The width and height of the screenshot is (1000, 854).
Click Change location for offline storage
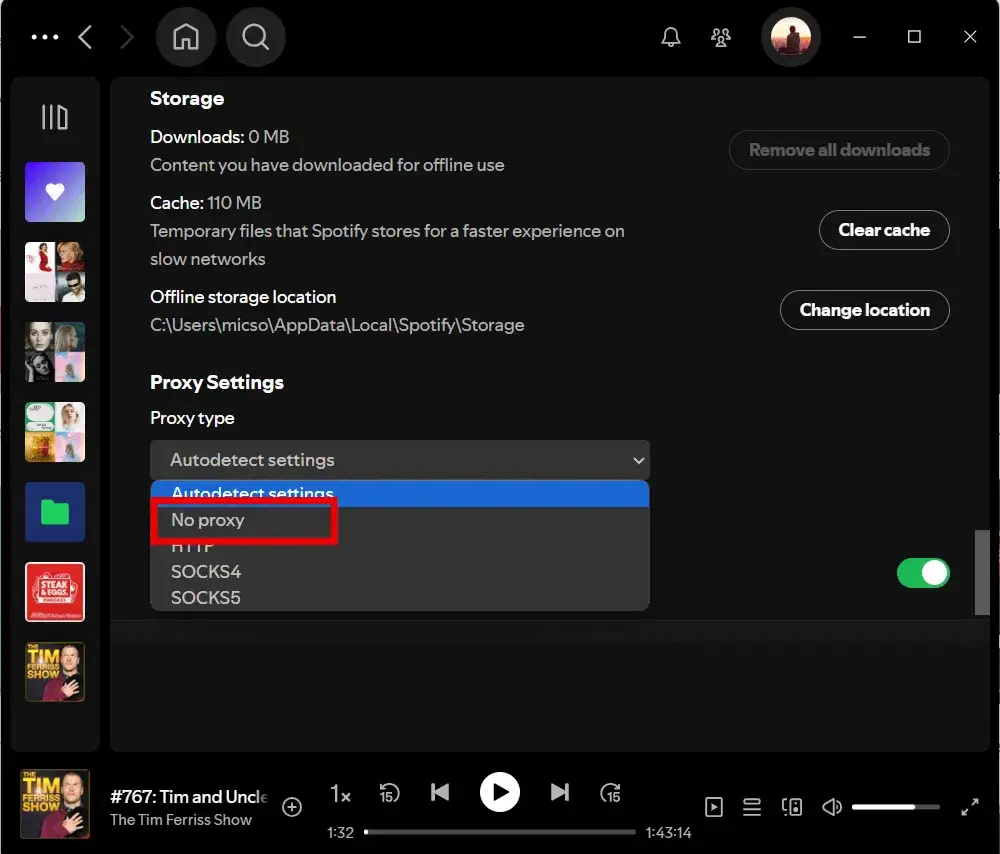pyautogui.click(x=864, y=310)
